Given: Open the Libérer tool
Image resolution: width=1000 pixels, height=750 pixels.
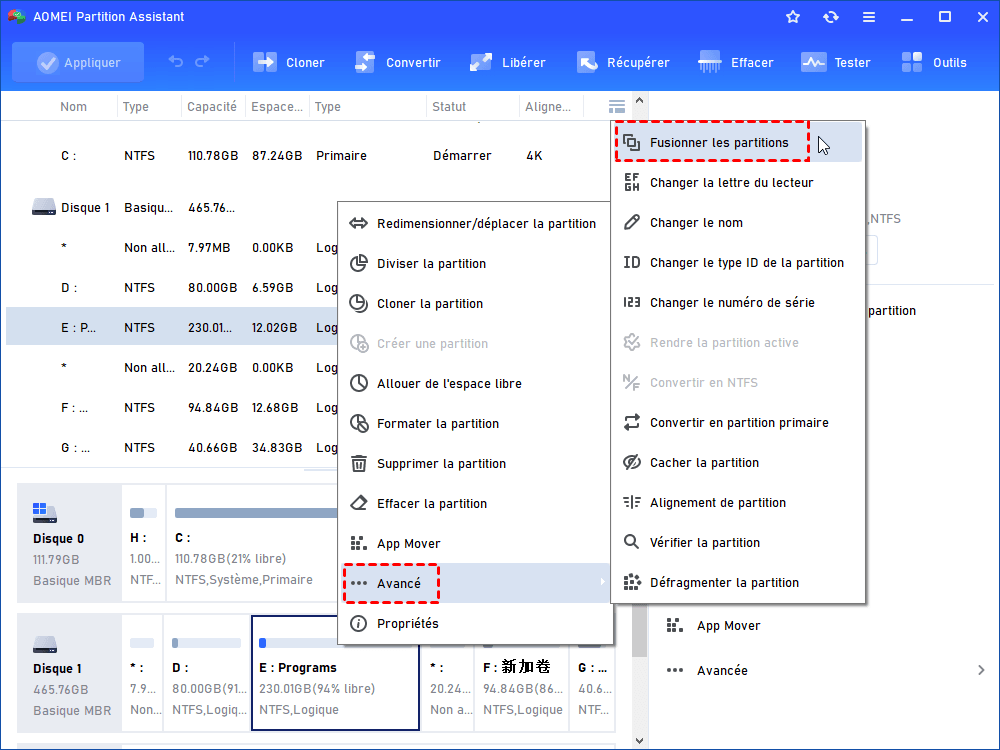Looking at the screenshot, I should pyautogui.click(x=508, y=62).
